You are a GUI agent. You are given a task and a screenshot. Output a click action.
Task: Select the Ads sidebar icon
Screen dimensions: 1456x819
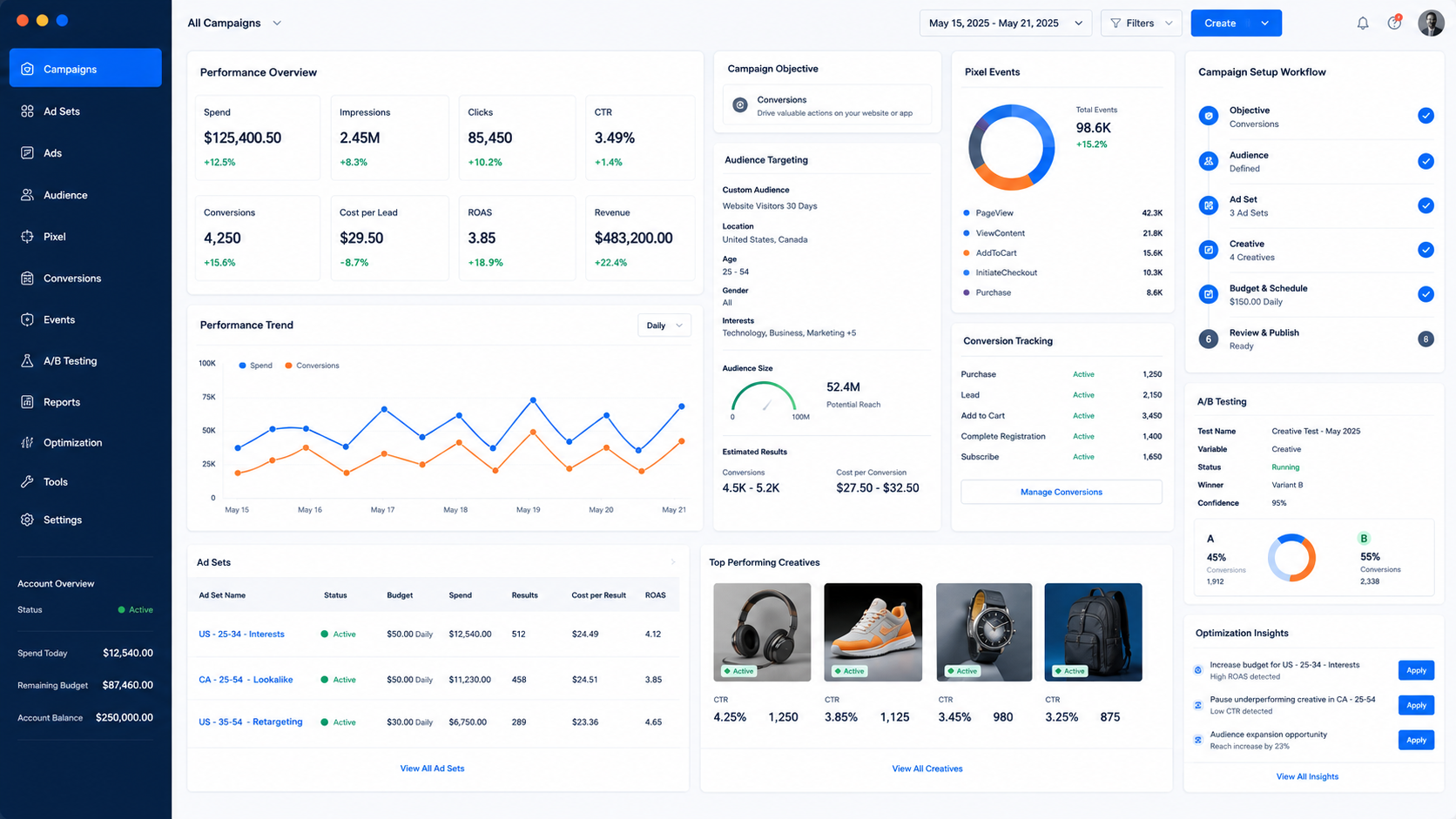27,153
